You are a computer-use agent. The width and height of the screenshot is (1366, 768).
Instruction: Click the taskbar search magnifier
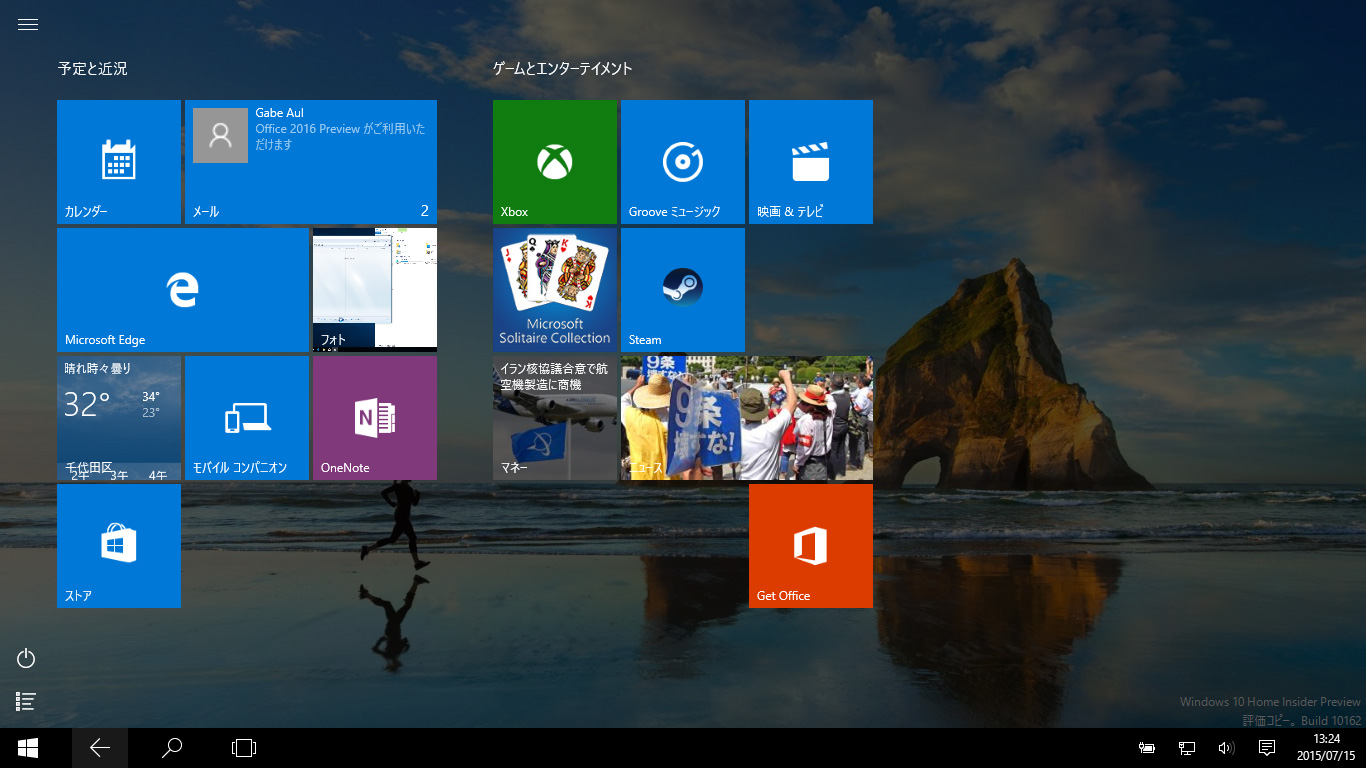tap(172, 748)
